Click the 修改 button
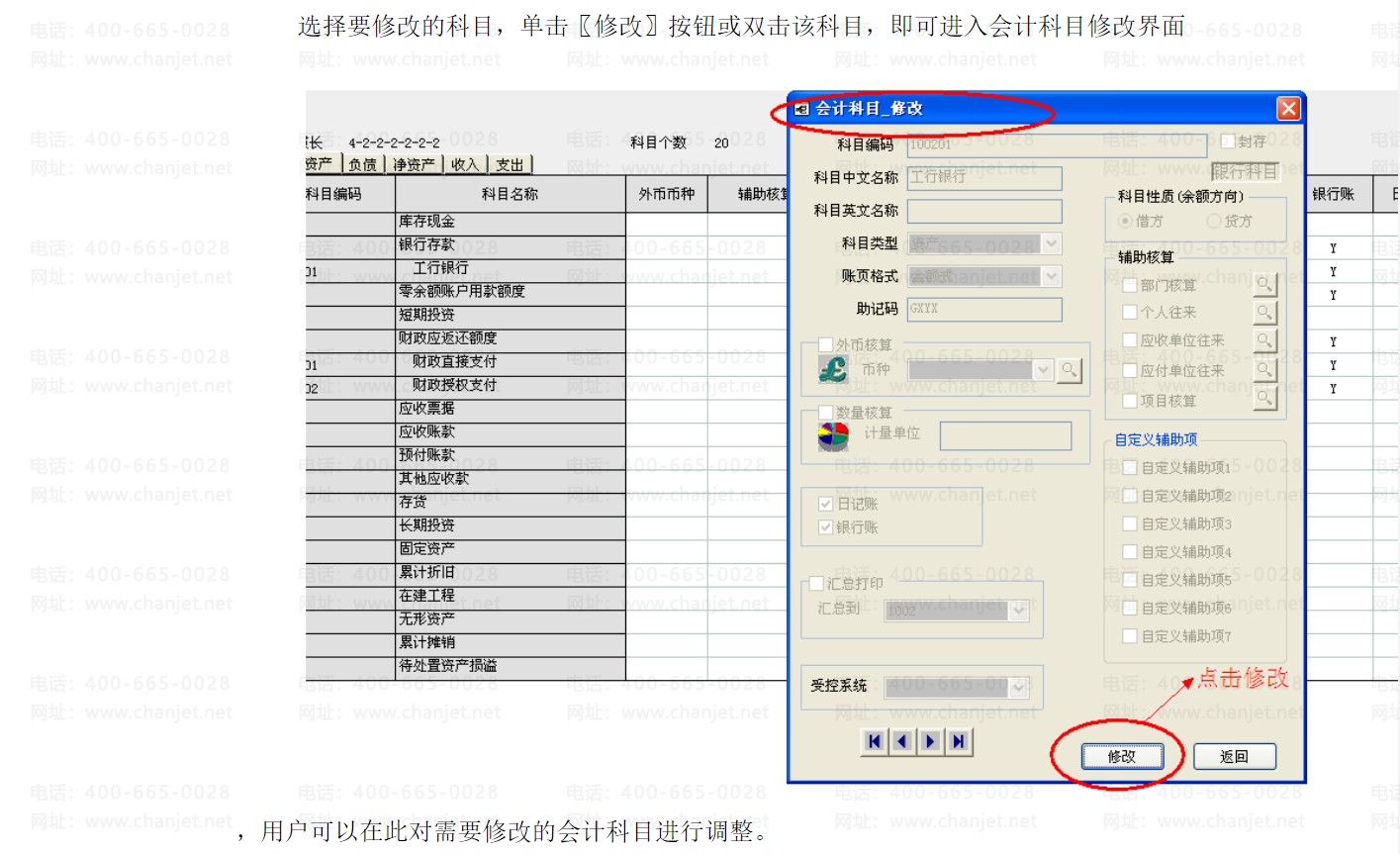 pyautogui.click(x=1121, y=757)
